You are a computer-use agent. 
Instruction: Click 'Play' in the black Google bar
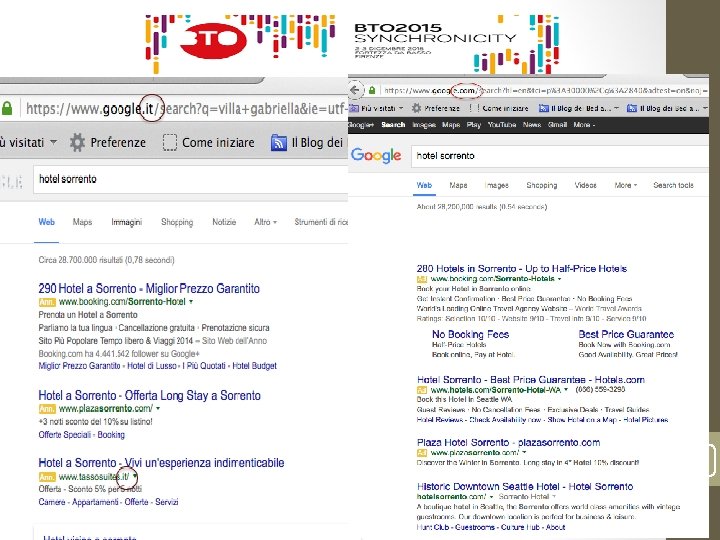(x=473, y=124)
